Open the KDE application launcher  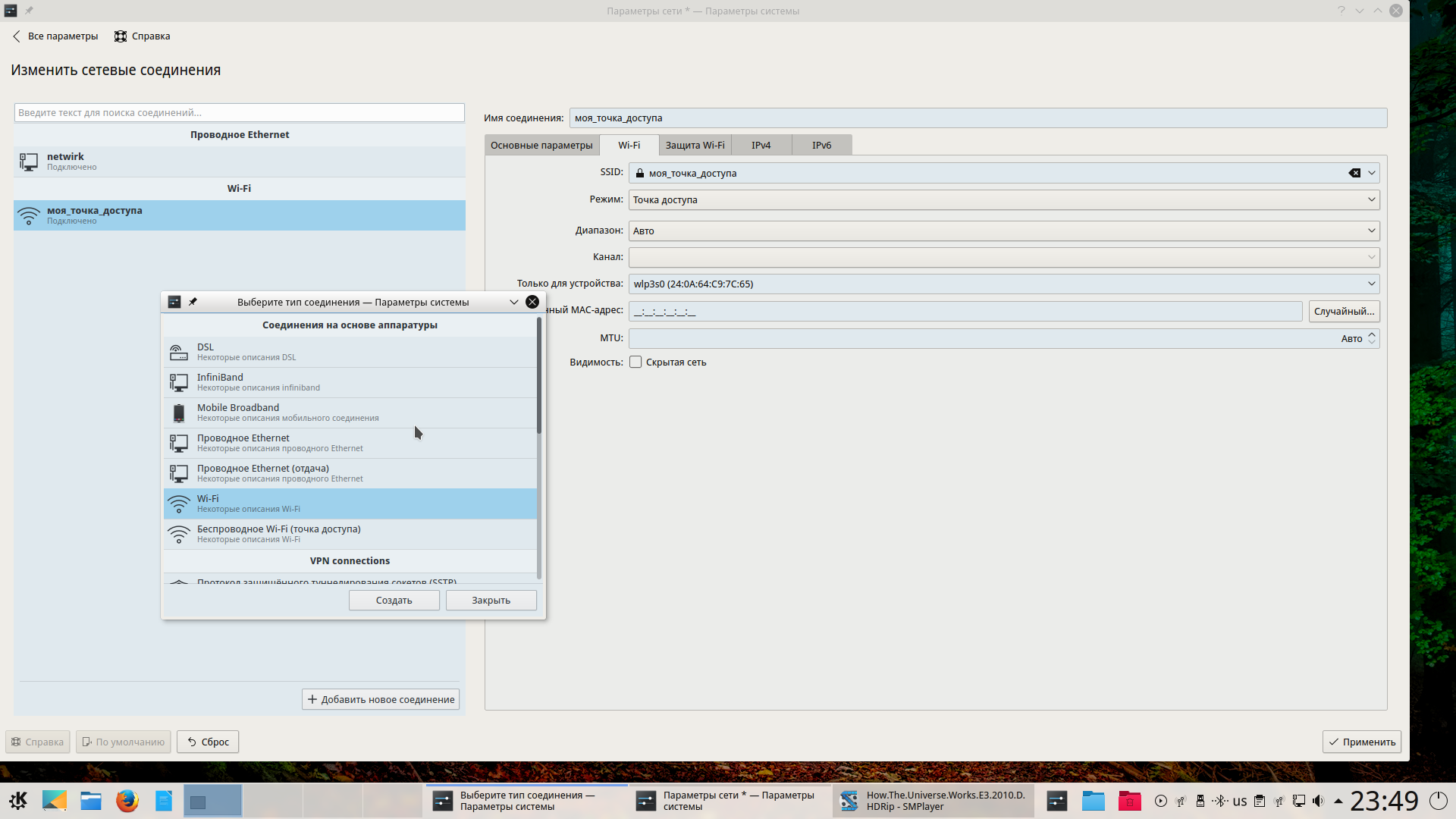(x=18, y=801)
